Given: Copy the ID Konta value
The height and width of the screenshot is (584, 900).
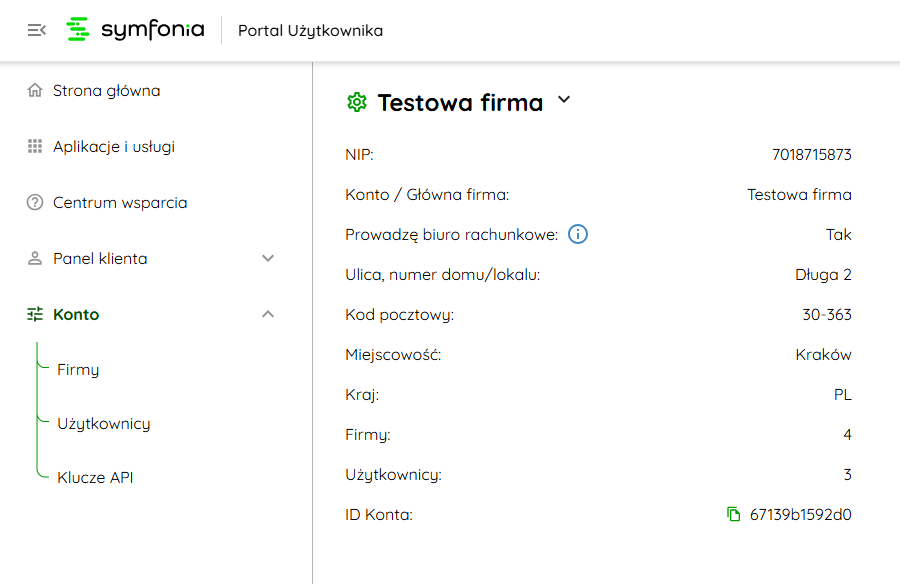Looking at the screenshot, I should pyautogui.click(x=734, y=515).
